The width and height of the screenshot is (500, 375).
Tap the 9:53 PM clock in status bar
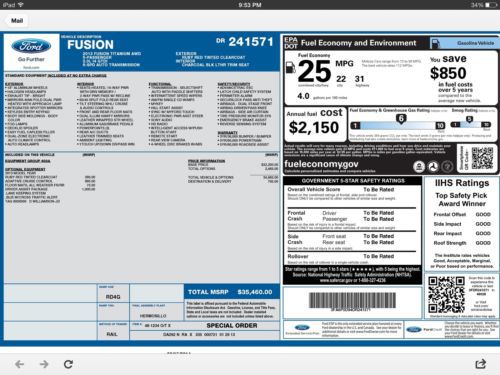point(250,5)
